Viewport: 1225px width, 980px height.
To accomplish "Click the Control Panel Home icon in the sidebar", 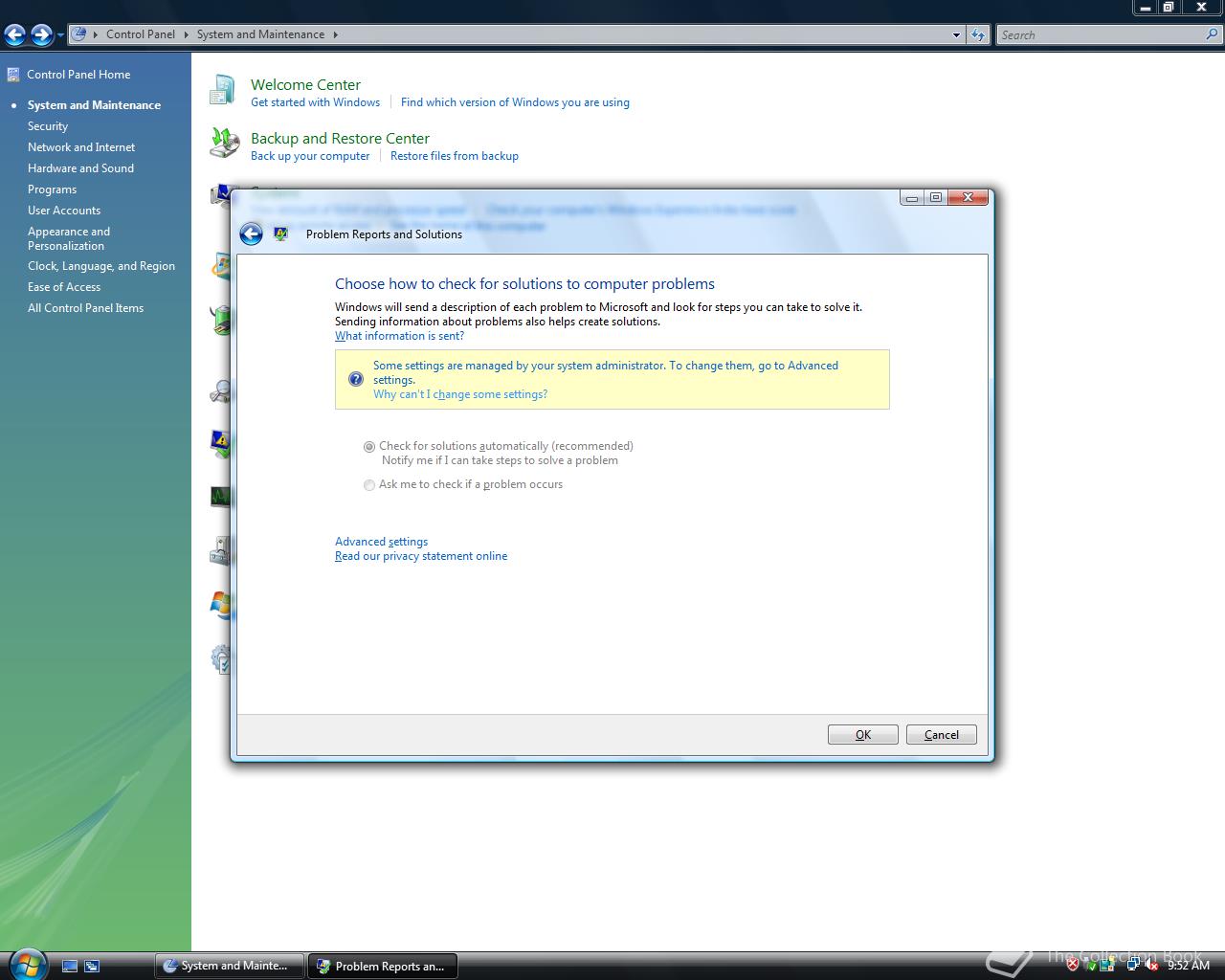I will [13, 75].
